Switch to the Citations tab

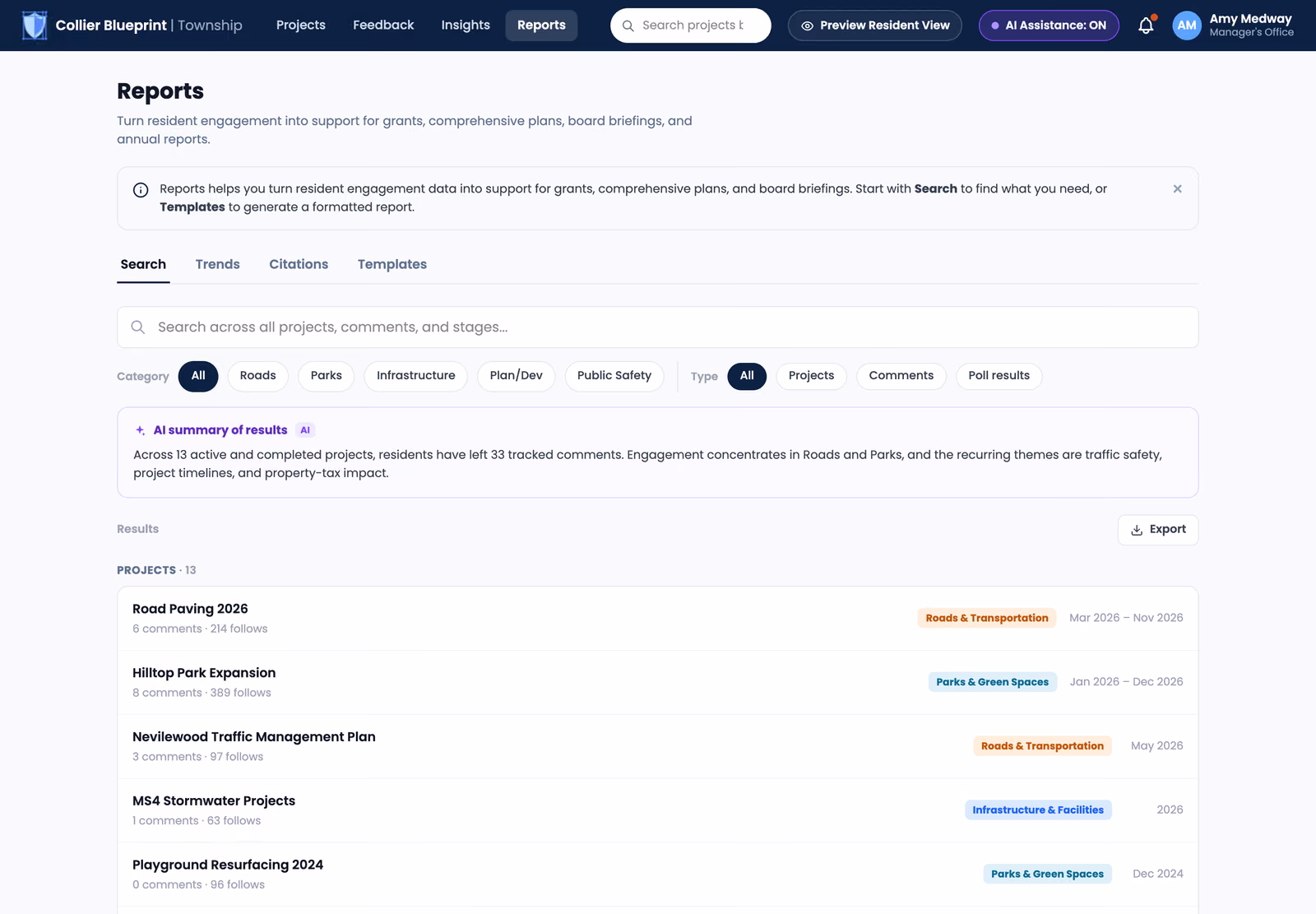click(299, 264)
